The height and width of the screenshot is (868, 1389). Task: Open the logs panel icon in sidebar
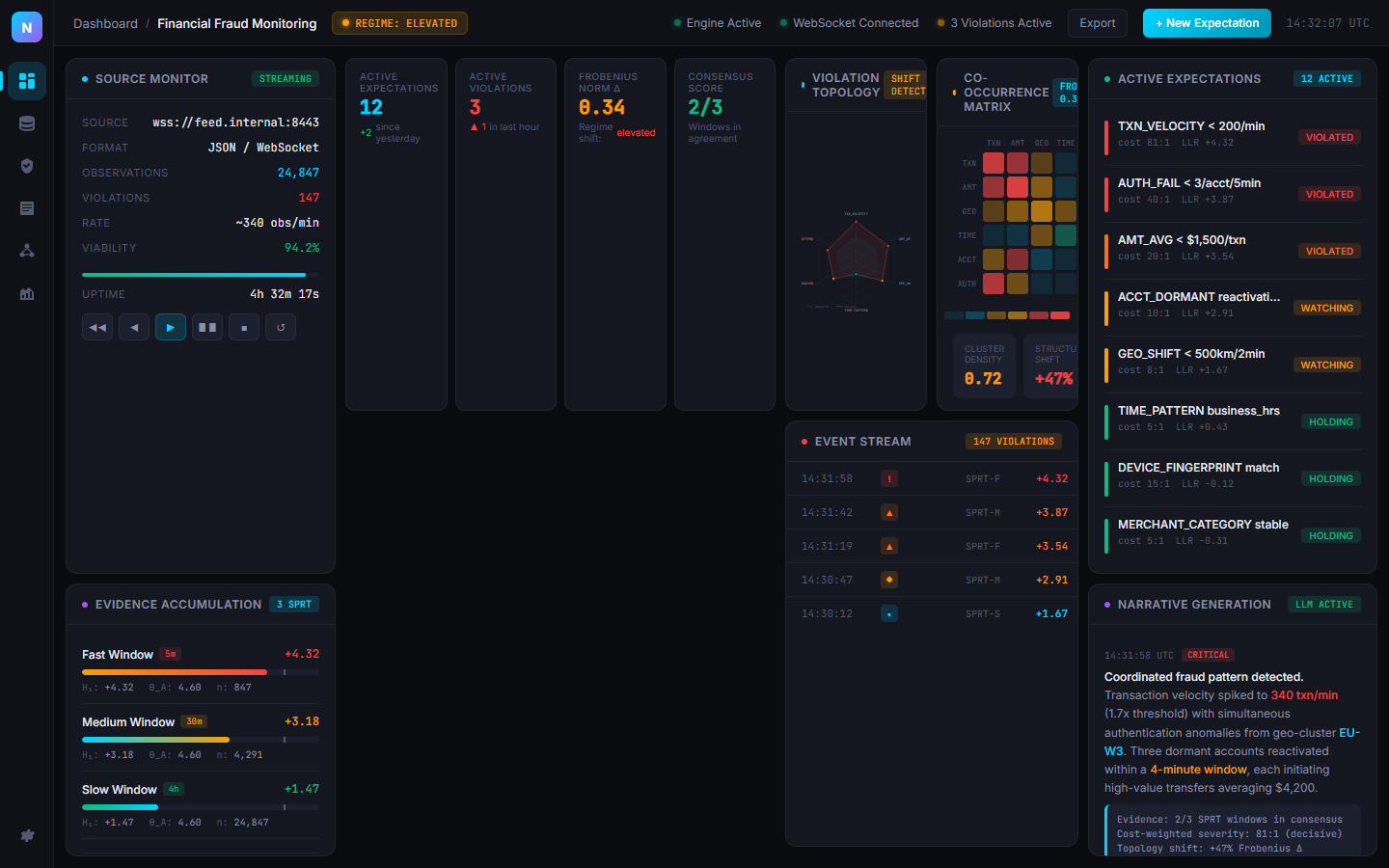click(x=27, y=208)
